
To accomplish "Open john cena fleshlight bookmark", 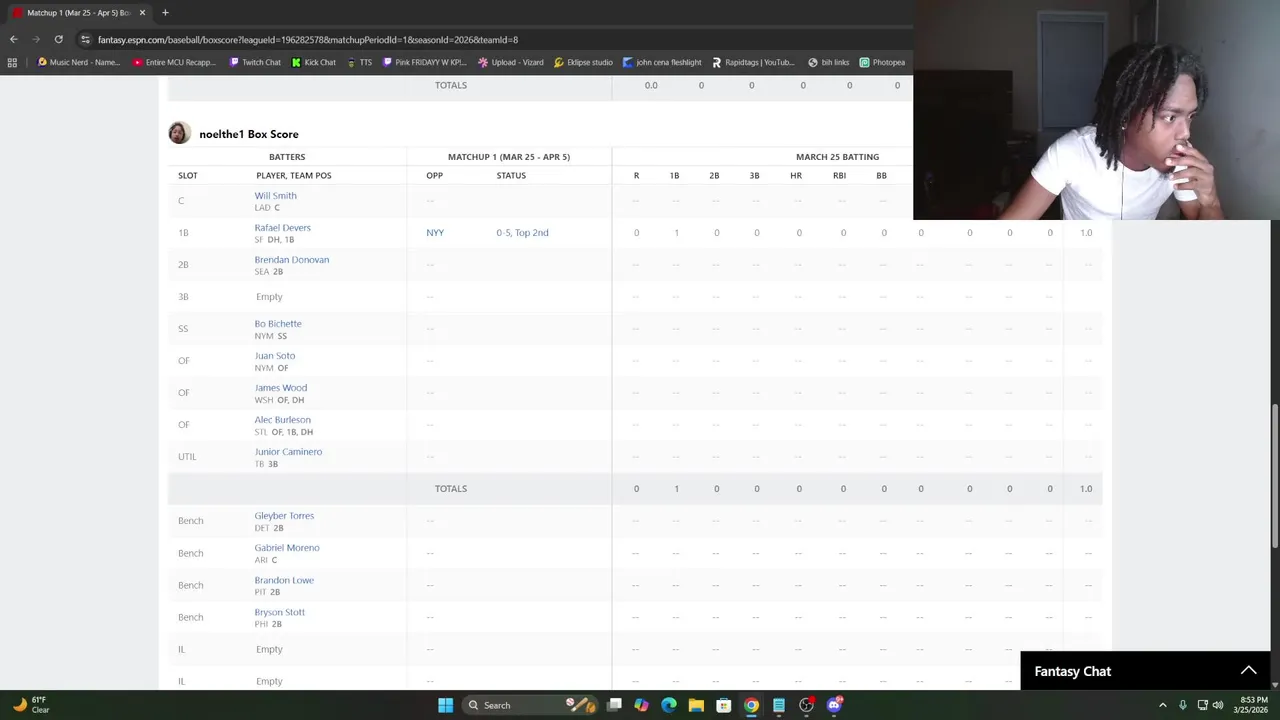I will click(662, 62).
